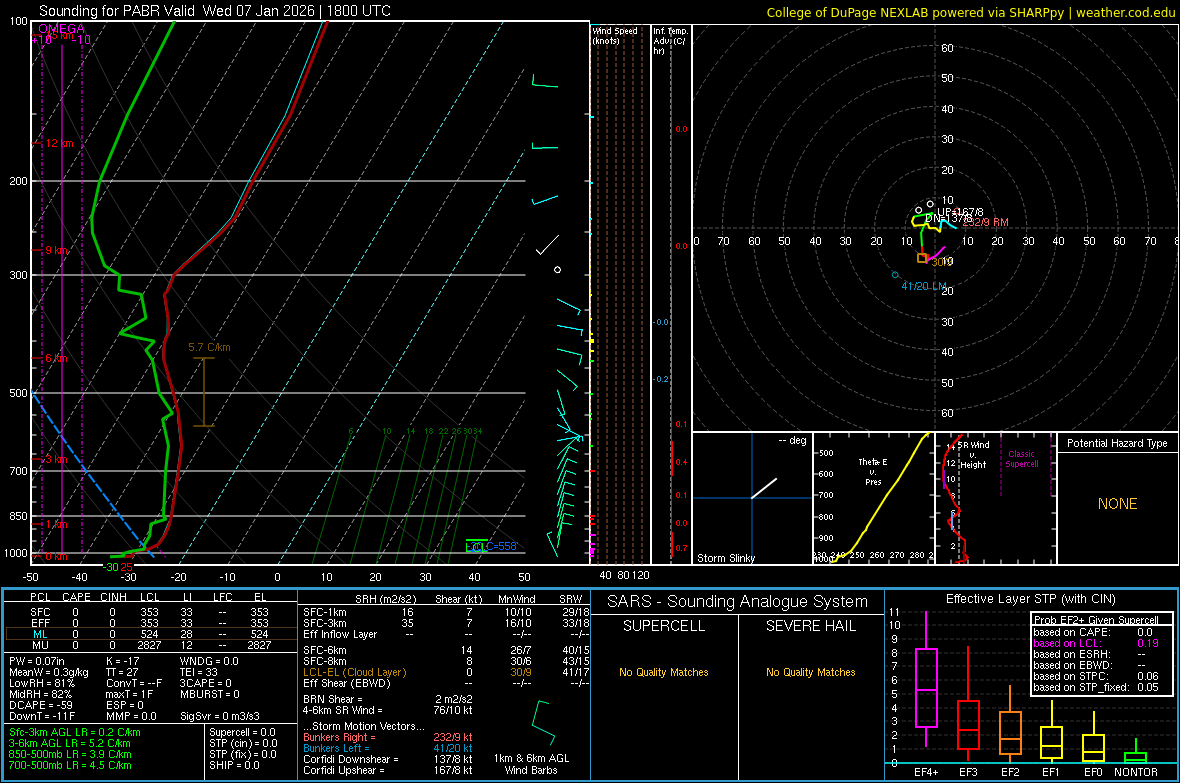Click the 'maxT = 1F' value
Screen dimensions: 1180x783
129,694
